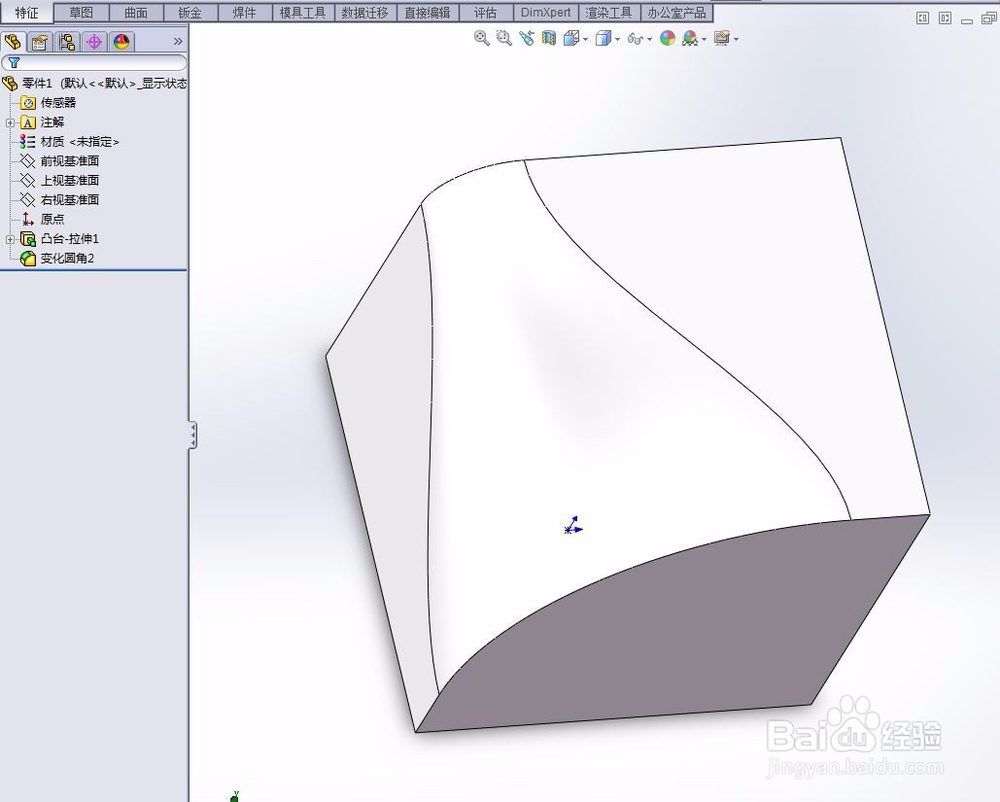Open the 焊件 weldments ribbon tab
Image resolution: width=1000 pixels, height=802 pixels.
pyautogui.click(x=244, y=12)
